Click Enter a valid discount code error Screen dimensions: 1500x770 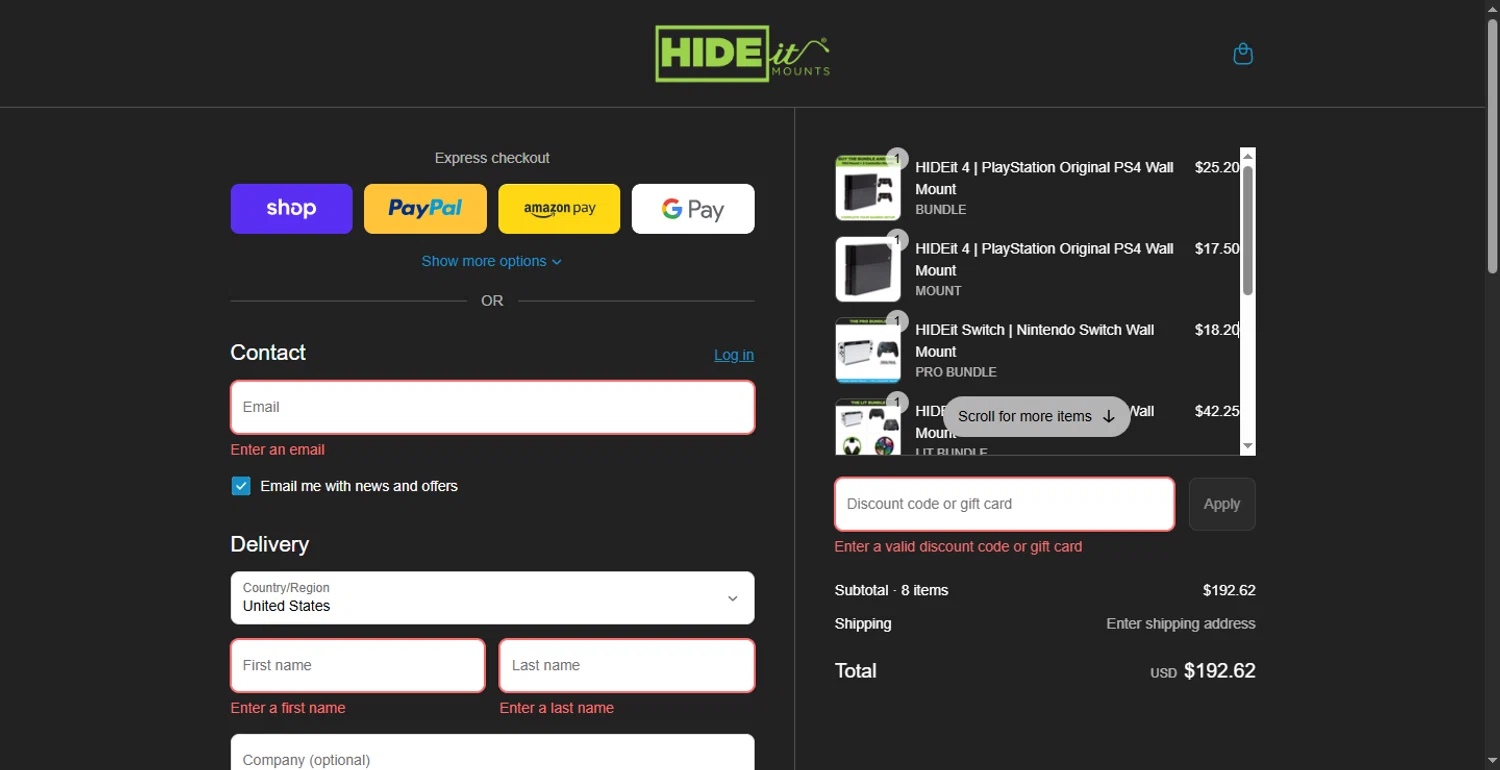(x=958, y=546)
